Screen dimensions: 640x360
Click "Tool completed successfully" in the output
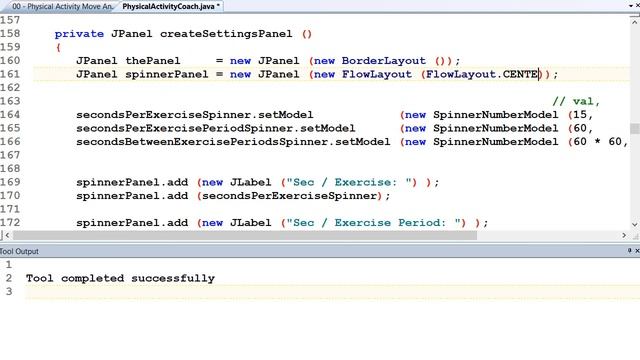point(120,278)
